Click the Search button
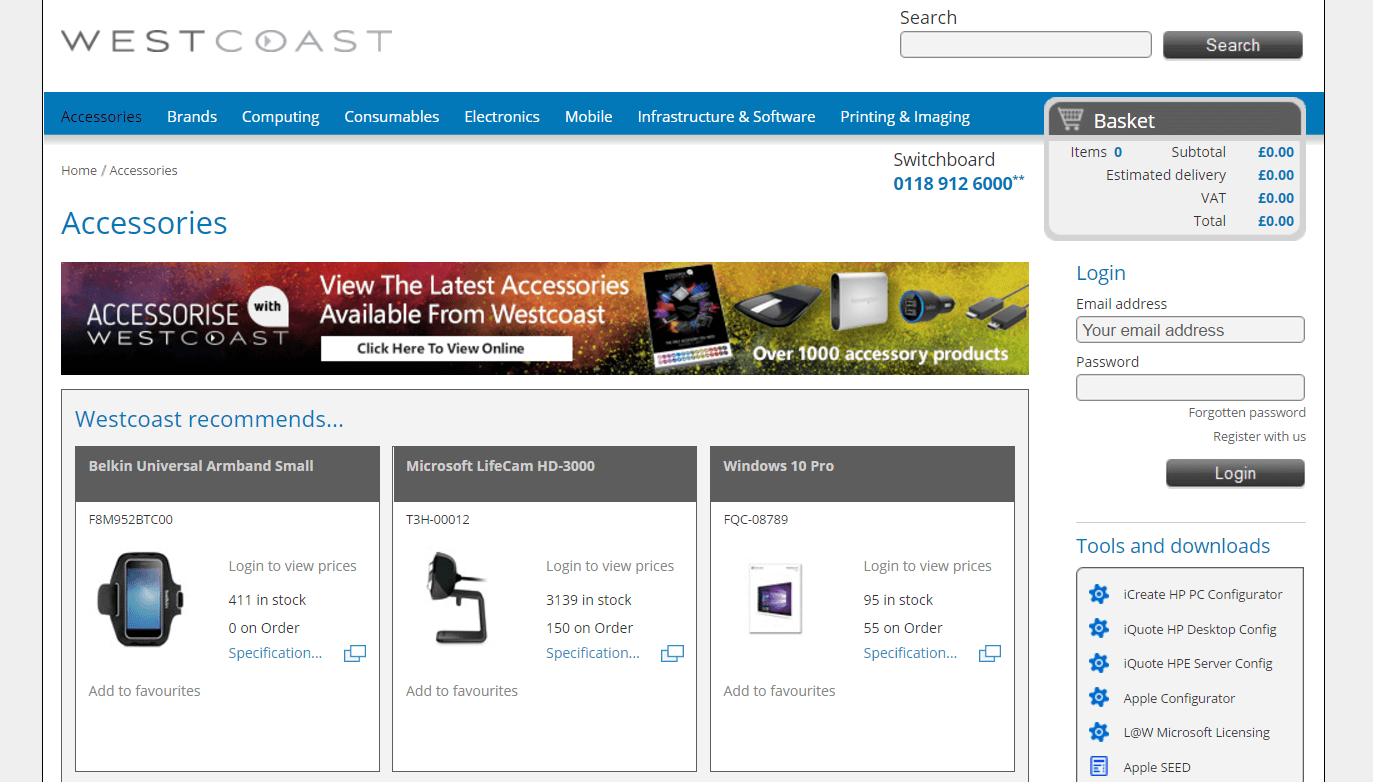The image size is (1373, 782). coord(1233,45)
